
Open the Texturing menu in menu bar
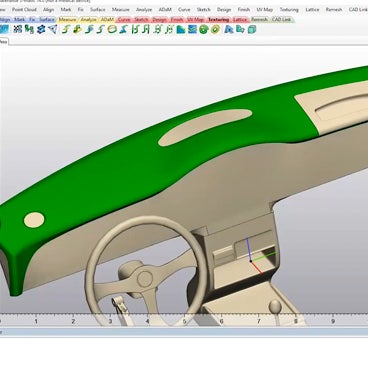[x=289, y=9]
